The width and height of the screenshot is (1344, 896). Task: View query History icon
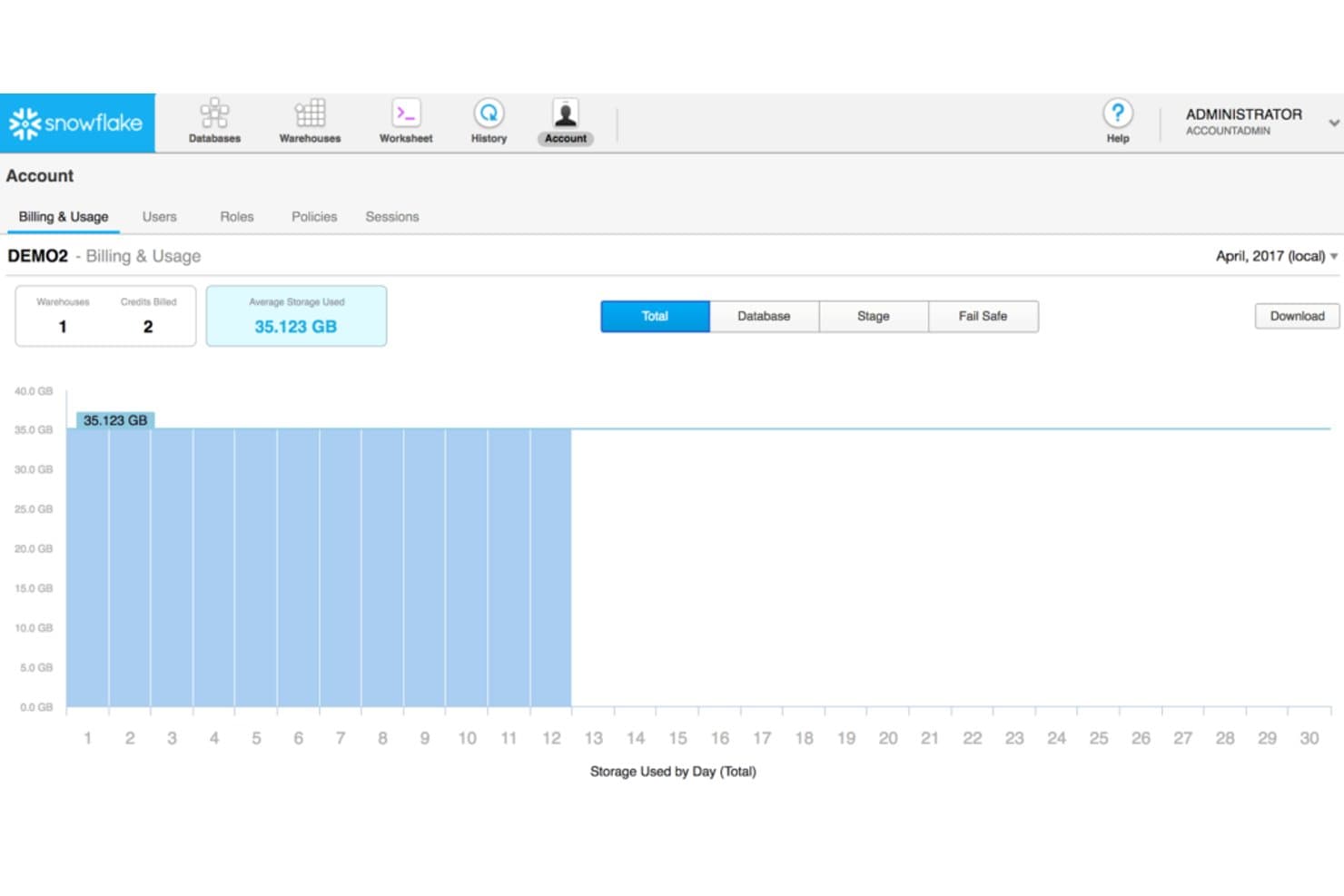click(x=489, y=113)
